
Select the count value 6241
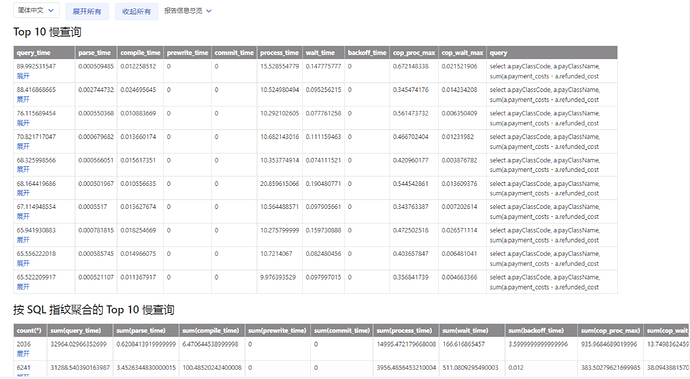point(24,368)
